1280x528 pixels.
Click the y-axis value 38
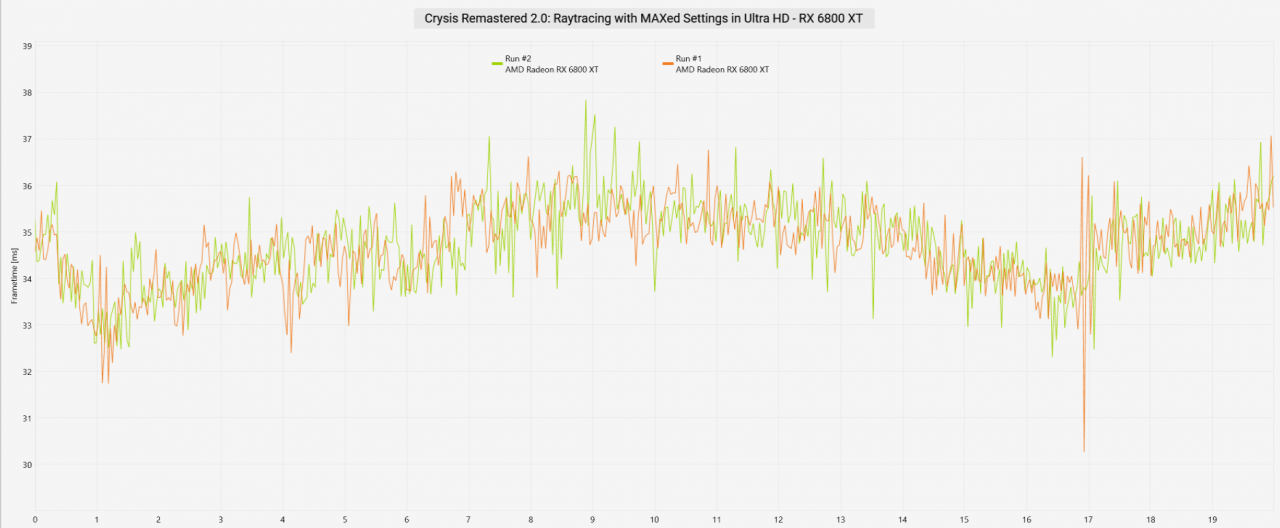[x=27, y=93]
